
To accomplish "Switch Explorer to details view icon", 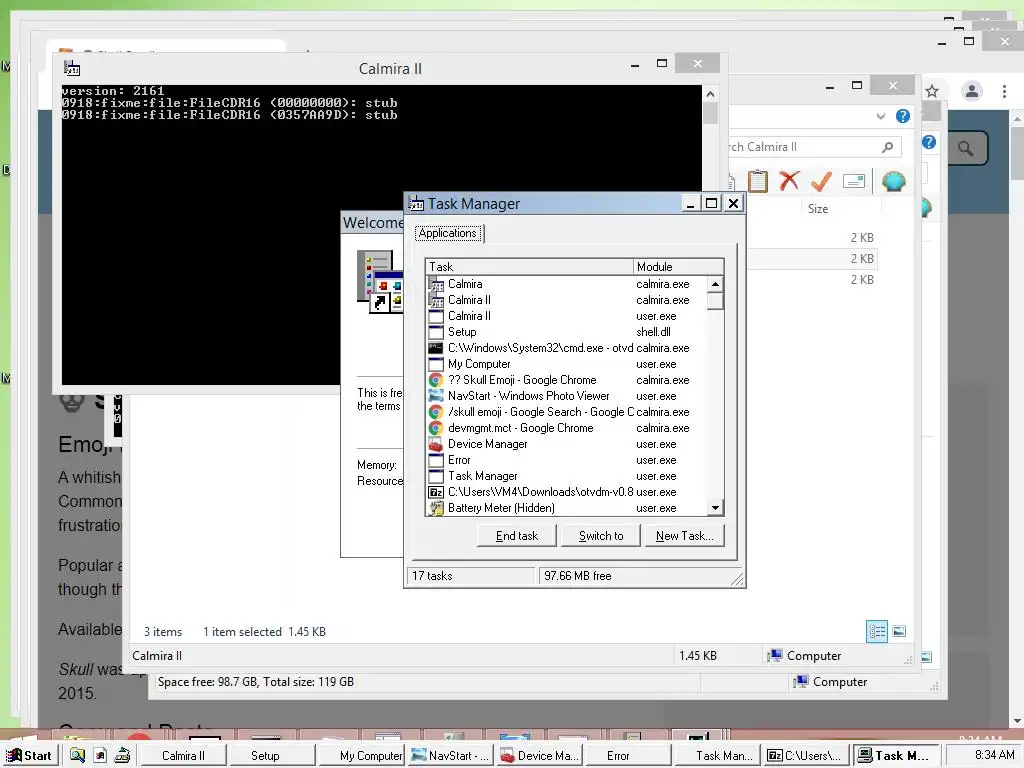I will 877,631.
